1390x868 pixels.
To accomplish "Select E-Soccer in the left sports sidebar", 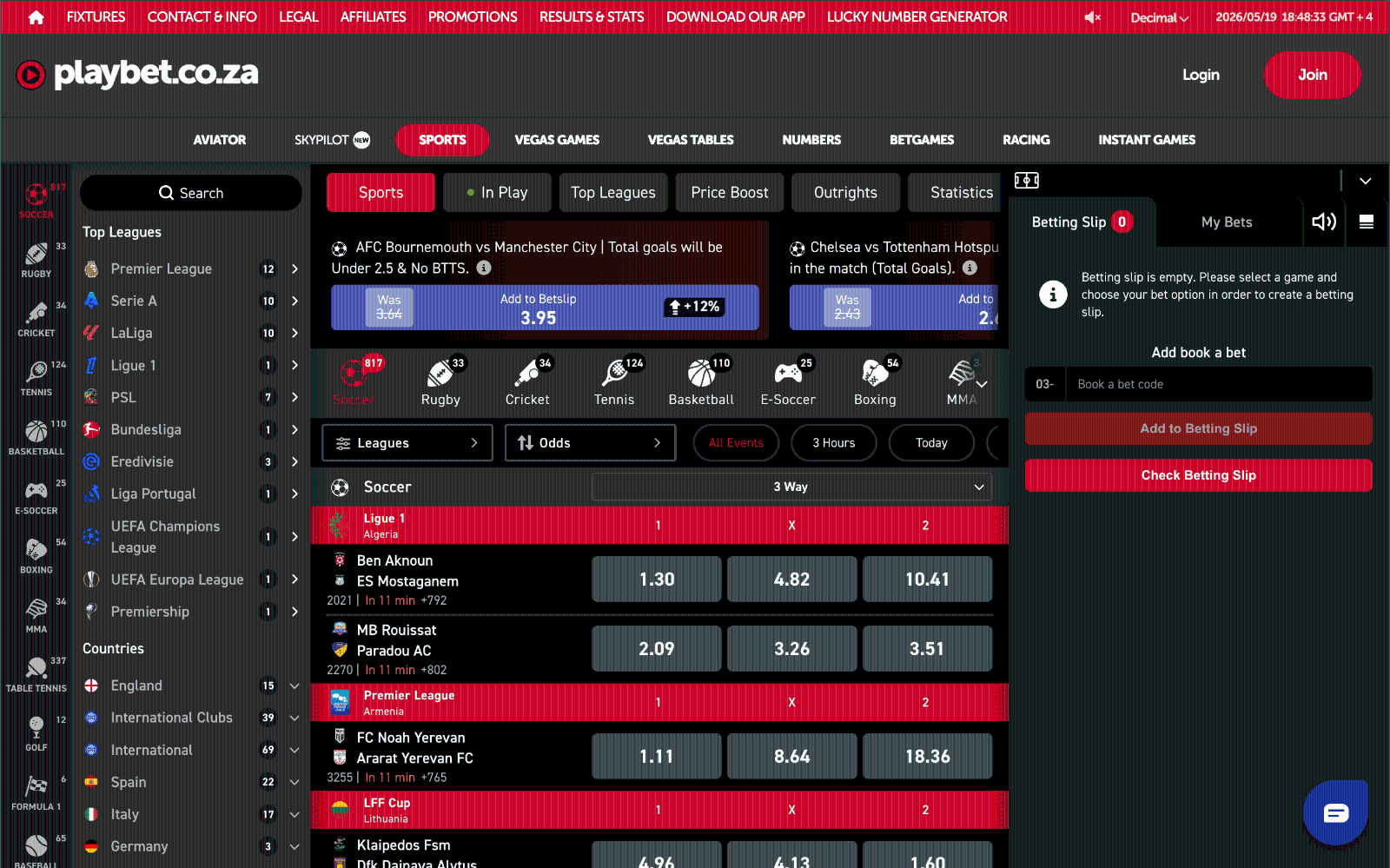I will pyautogui.click(x=36, y=496).
